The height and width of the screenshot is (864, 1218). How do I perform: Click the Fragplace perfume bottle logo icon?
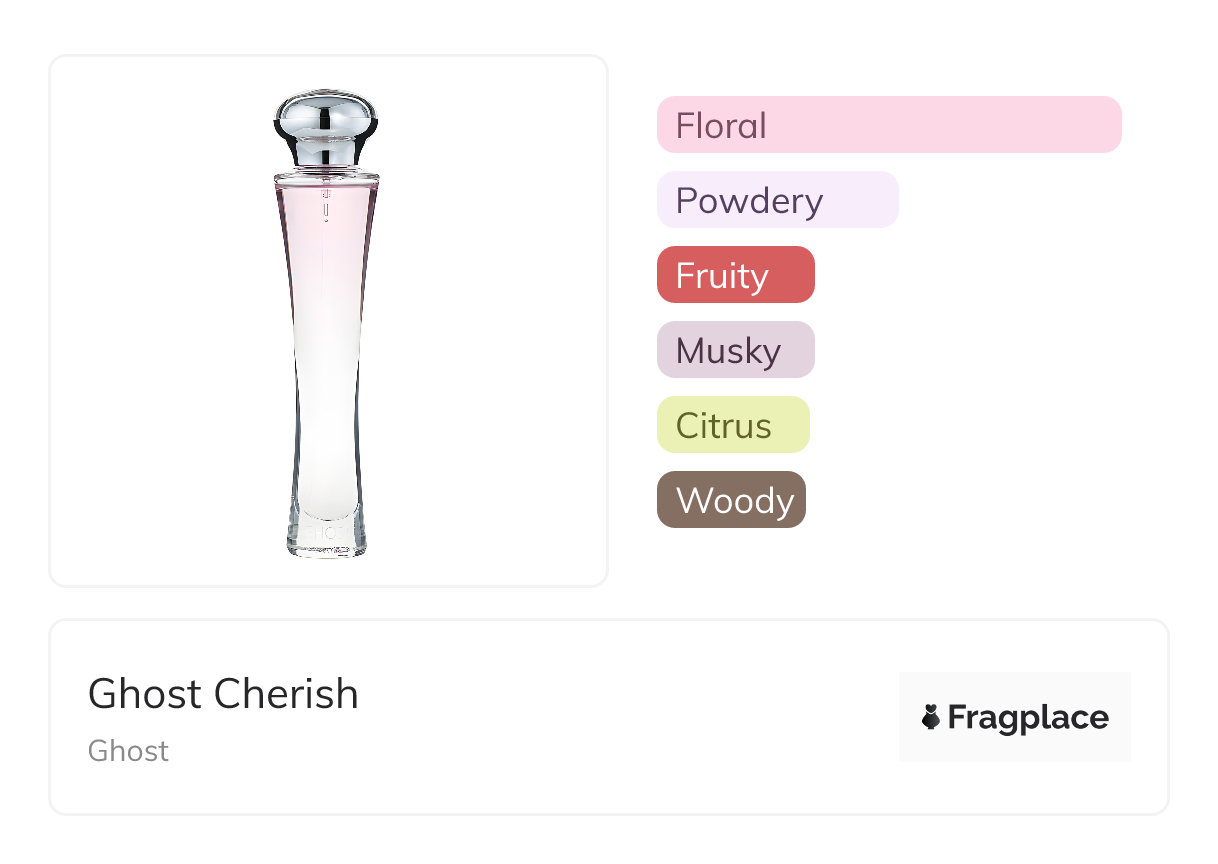tap(931, 717)
